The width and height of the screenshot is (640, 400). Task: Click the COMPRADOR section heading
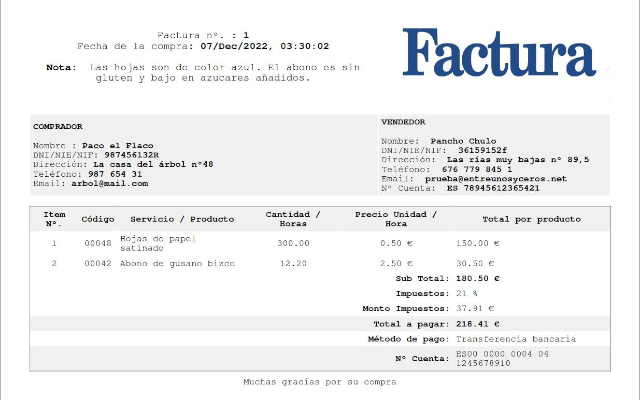58,127
